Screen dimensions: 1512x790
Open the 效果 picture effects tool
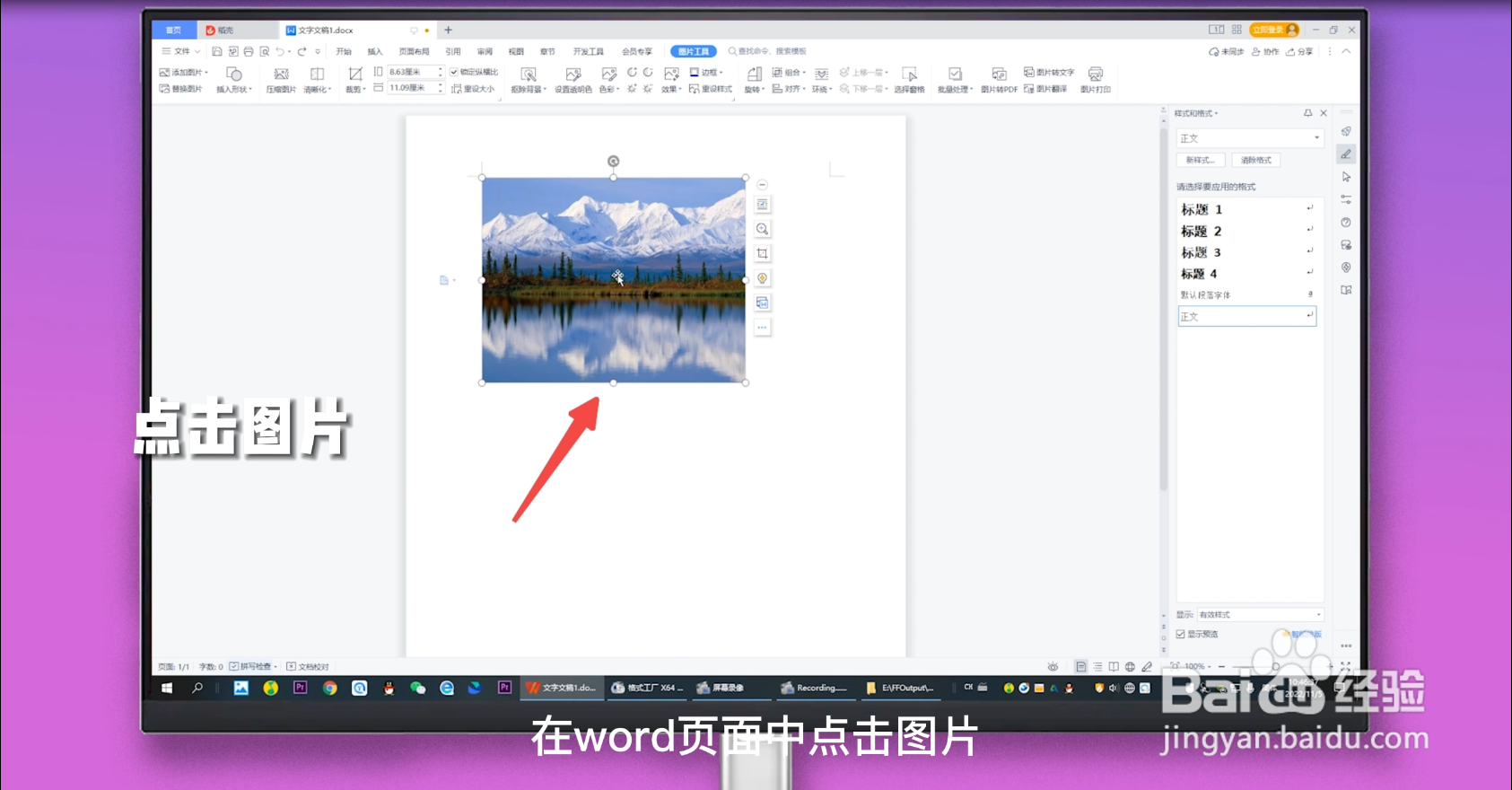click(x=671, y=79)
